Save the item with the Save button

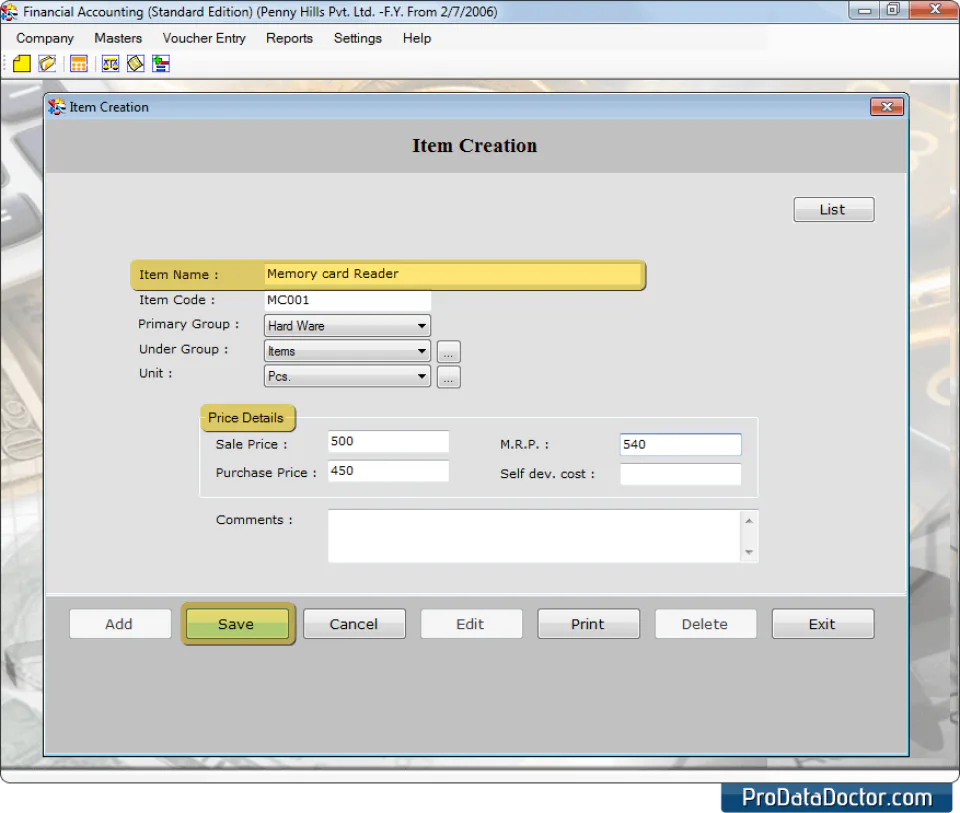(237, 624)
